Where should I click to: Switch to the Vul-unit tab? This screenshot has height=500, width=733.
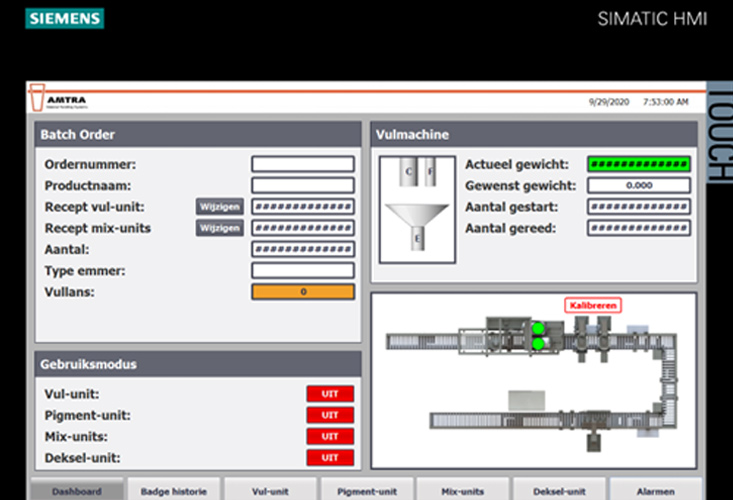270,491
